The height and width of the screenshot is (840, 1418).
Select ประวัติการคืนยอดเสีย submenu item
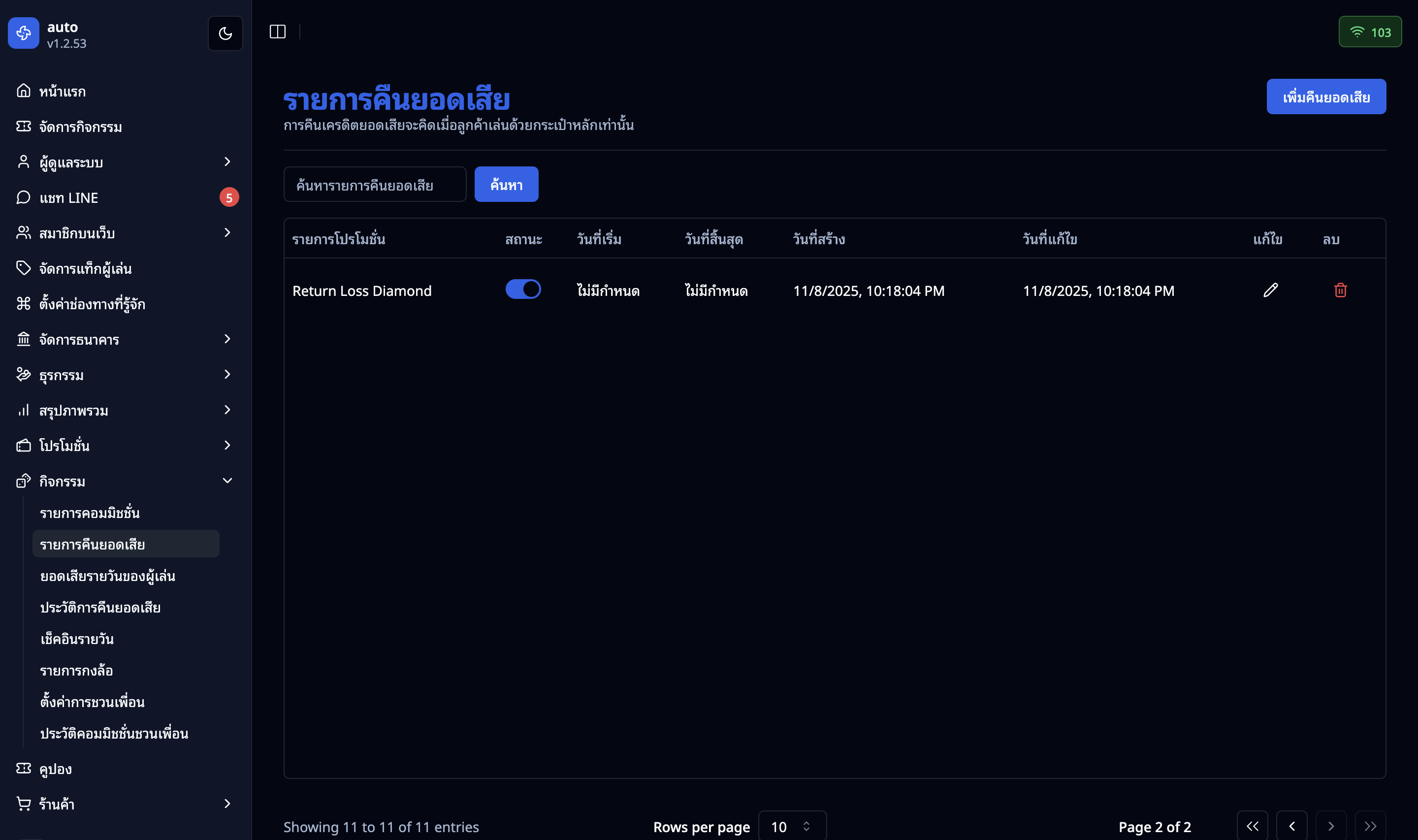100,607
